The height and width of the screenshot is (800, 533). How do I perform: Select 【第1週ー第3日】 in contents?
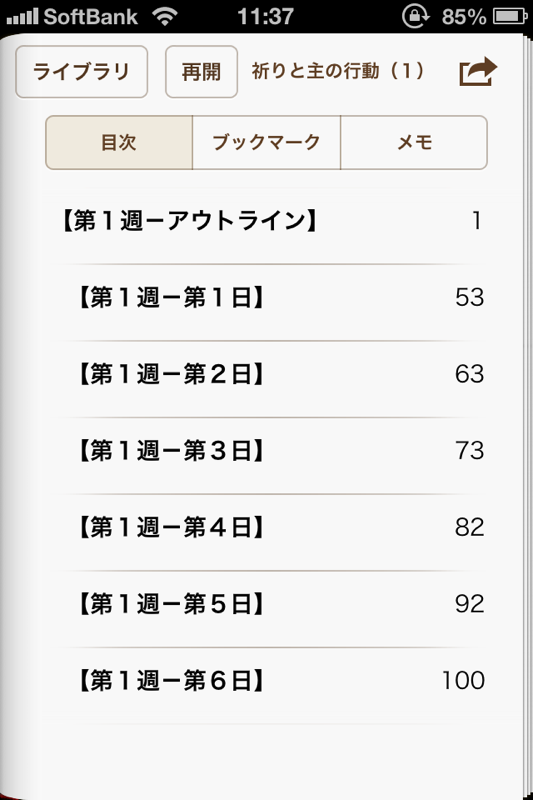point(270,451)
